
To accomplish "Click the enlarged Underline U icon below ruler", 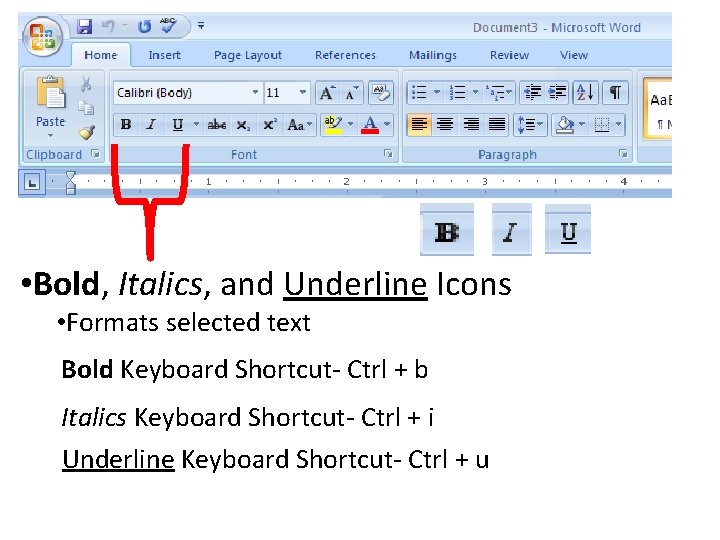I will pyautogui.click(x=568, y=229).
